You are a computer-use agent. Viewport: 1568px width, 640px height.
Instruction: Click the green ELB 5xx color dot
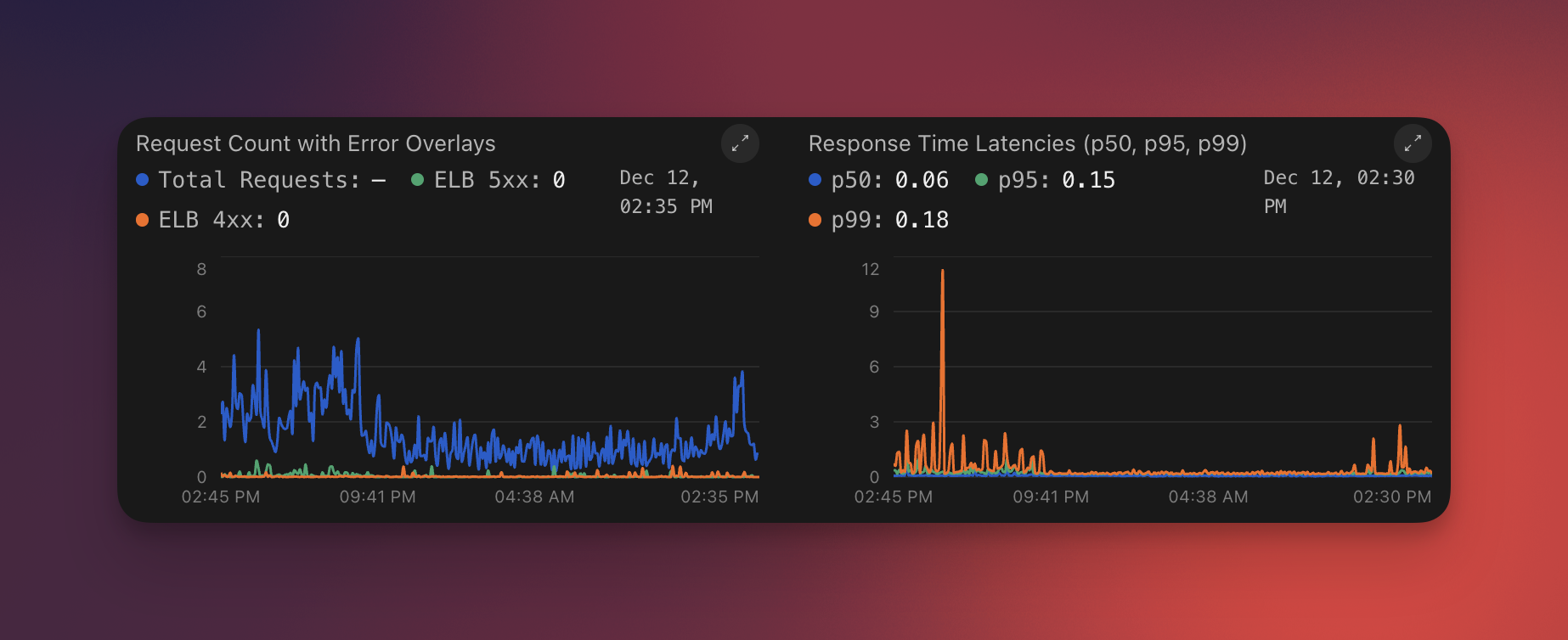pos(418,180)
